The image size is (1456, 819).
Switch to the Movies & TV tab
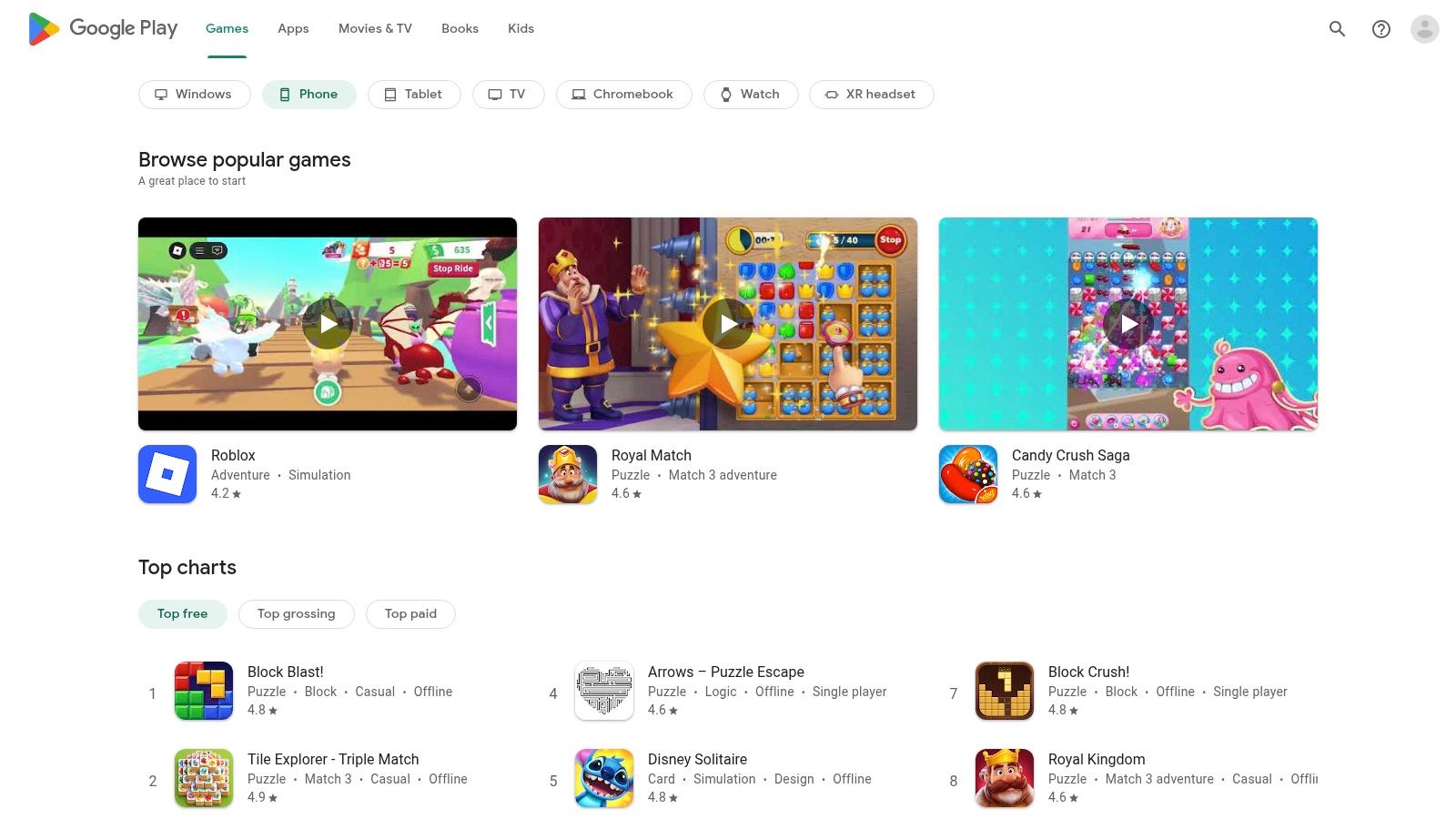pyautogui.click(x=375, y=29)
